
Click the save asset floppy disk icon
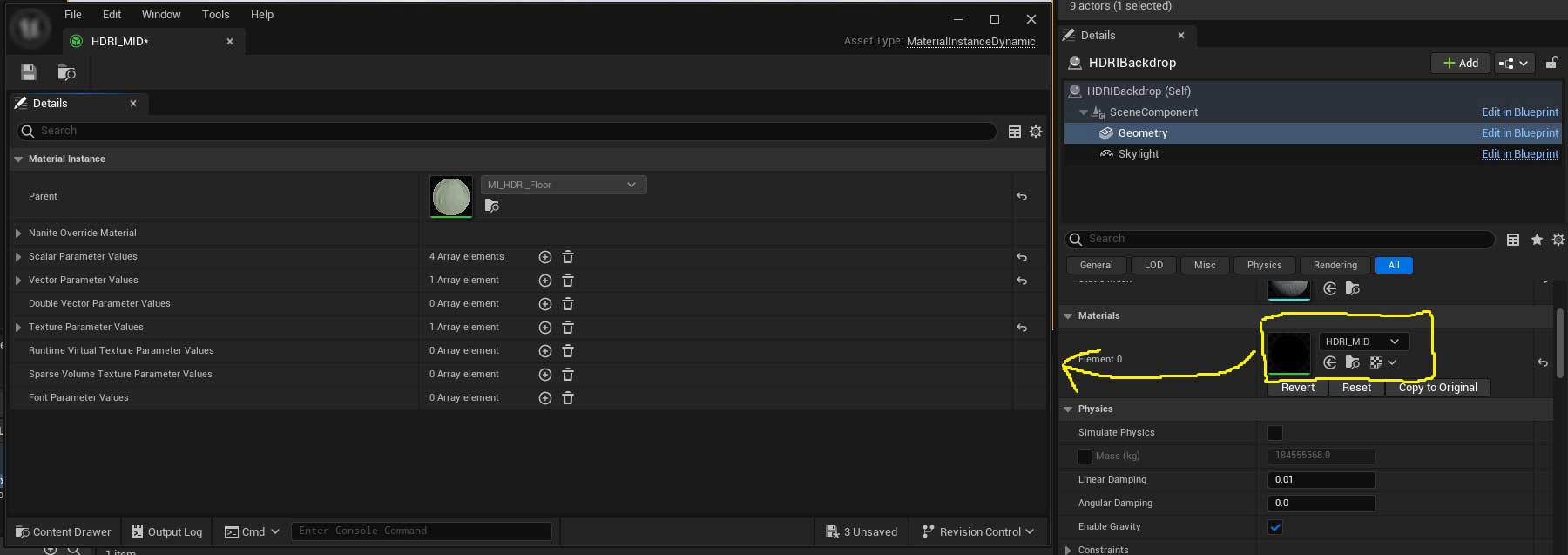click(x=29, y=72)
